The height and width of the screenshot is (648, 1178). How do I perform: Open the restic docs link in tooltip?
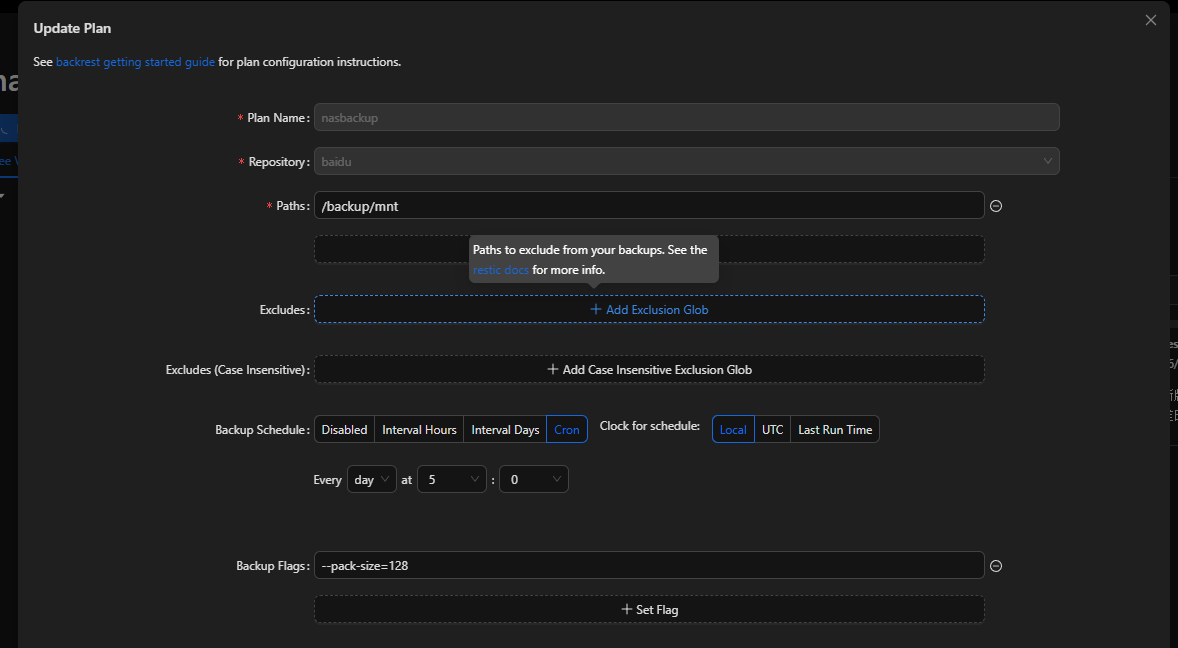tap(501, 270)
